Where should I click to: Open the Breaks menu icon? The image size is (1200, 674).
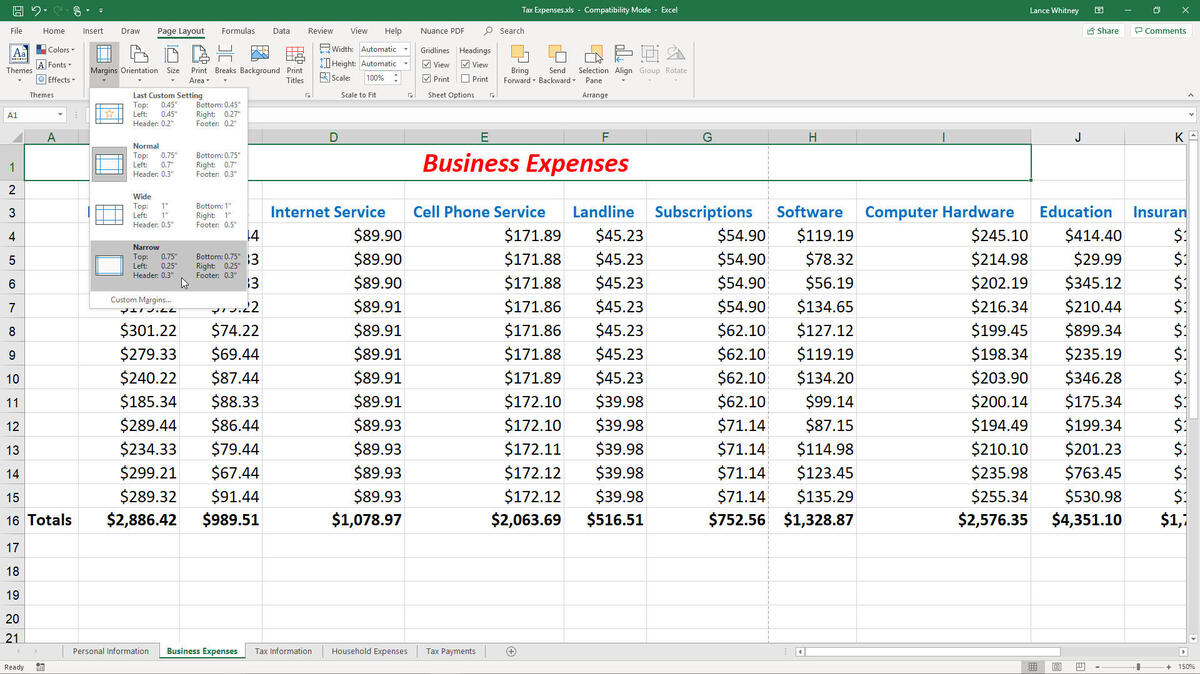(225, 60)
